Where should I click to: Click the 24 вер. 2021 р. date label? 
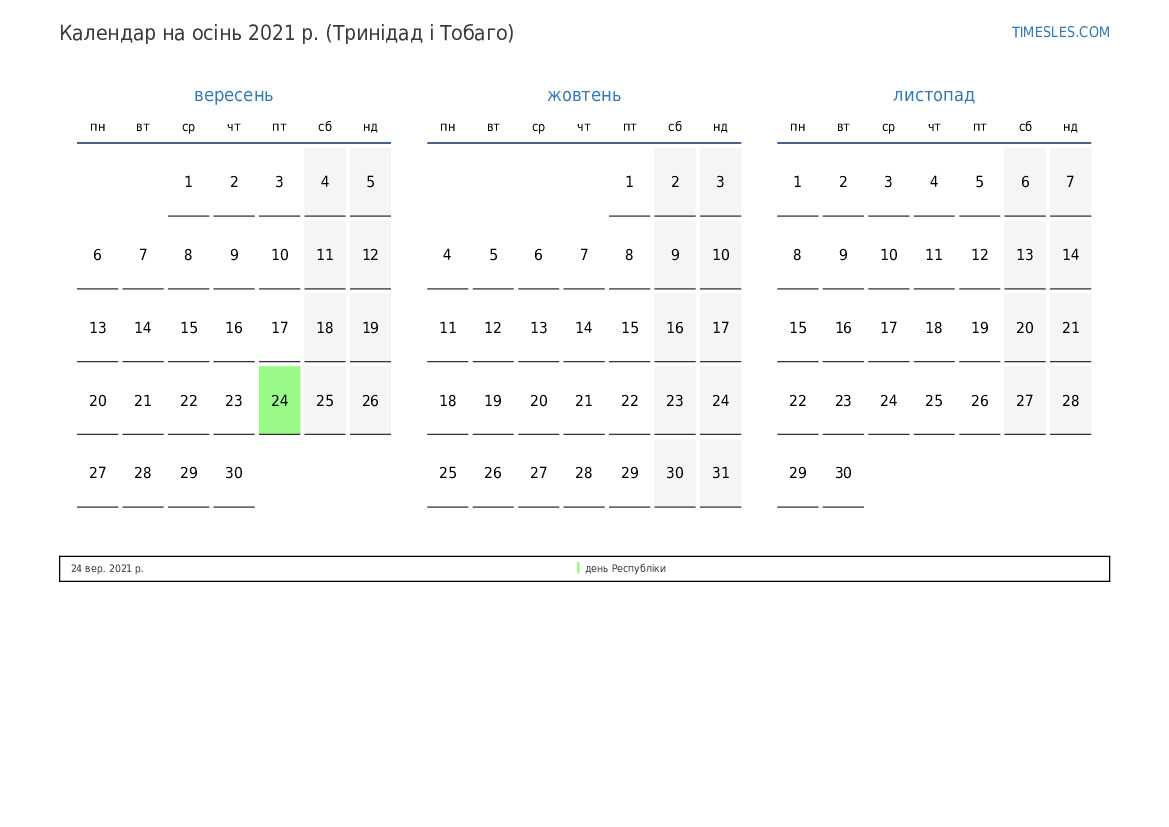[107, 568]
